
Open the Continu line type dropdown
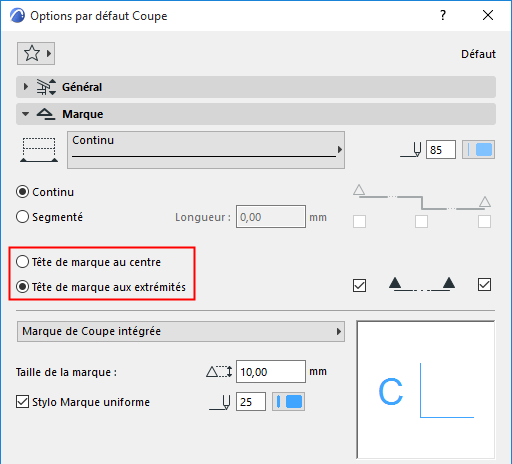point(206,150)
